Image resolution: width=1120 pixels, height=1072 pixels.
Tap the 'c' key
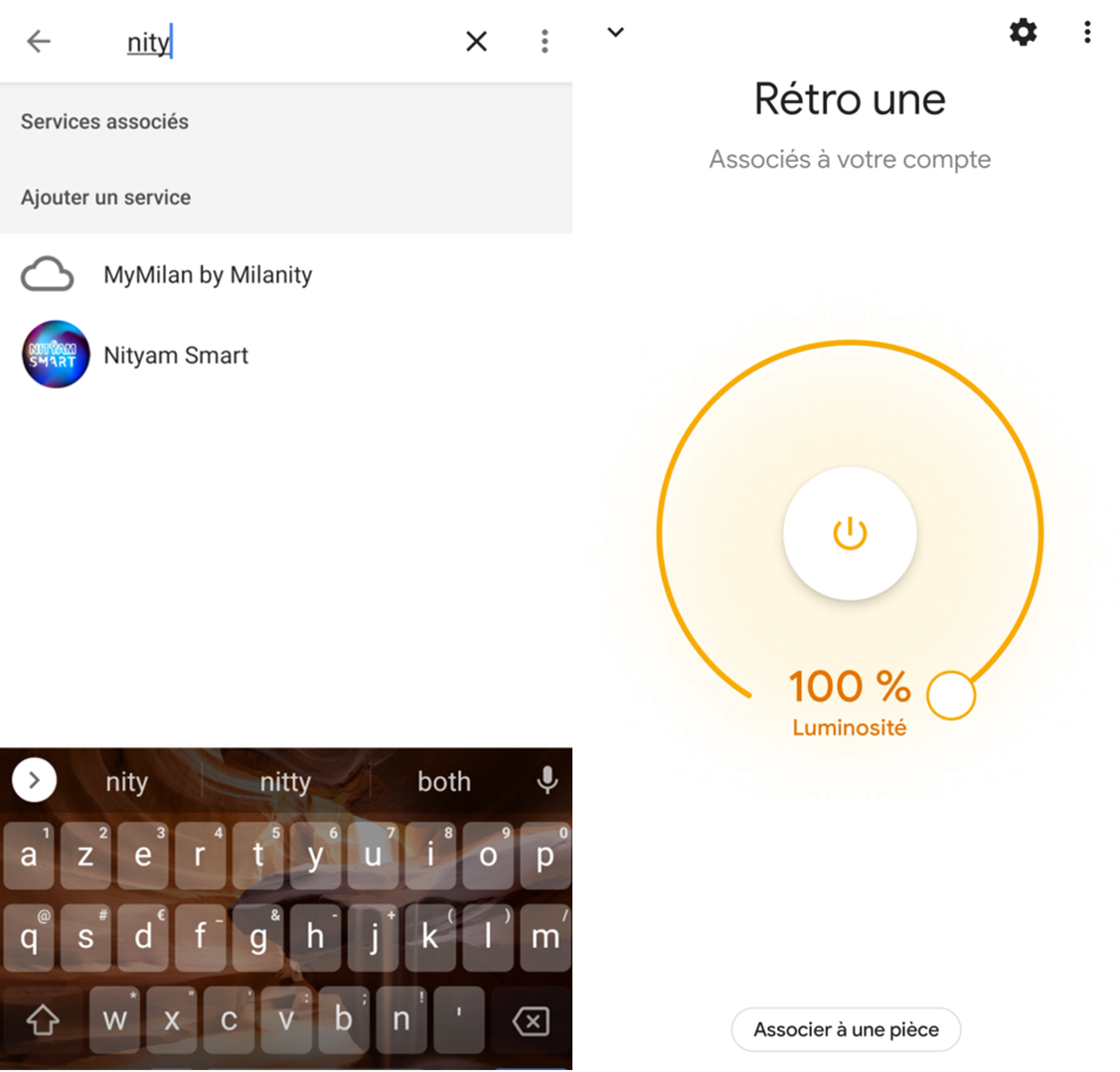tap(230, 1020)
